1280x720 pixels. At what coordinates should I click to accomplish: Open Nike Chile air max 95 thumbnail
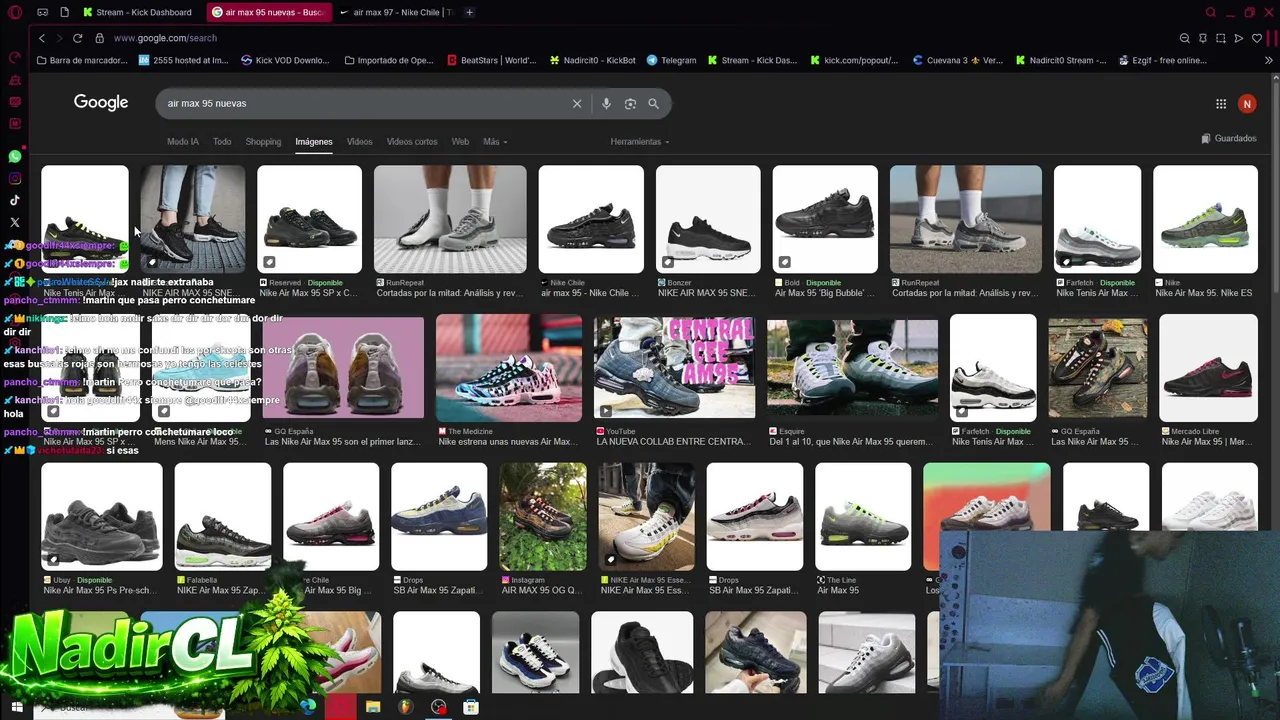point(591,219)
